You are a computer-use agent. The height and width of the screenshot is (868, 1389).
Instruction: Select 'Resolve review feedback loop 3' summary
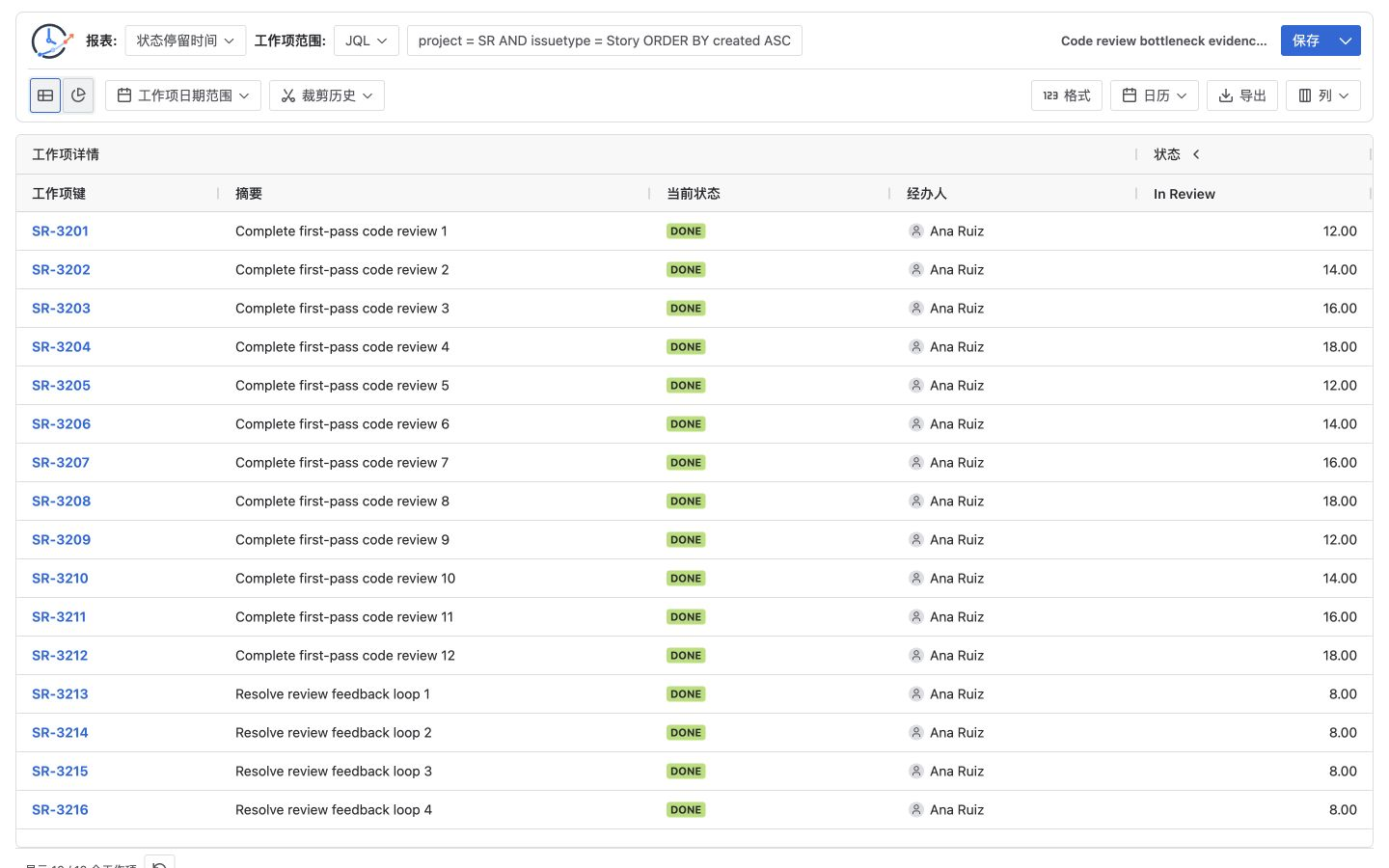pyautogui.click(x=334, y=772)
